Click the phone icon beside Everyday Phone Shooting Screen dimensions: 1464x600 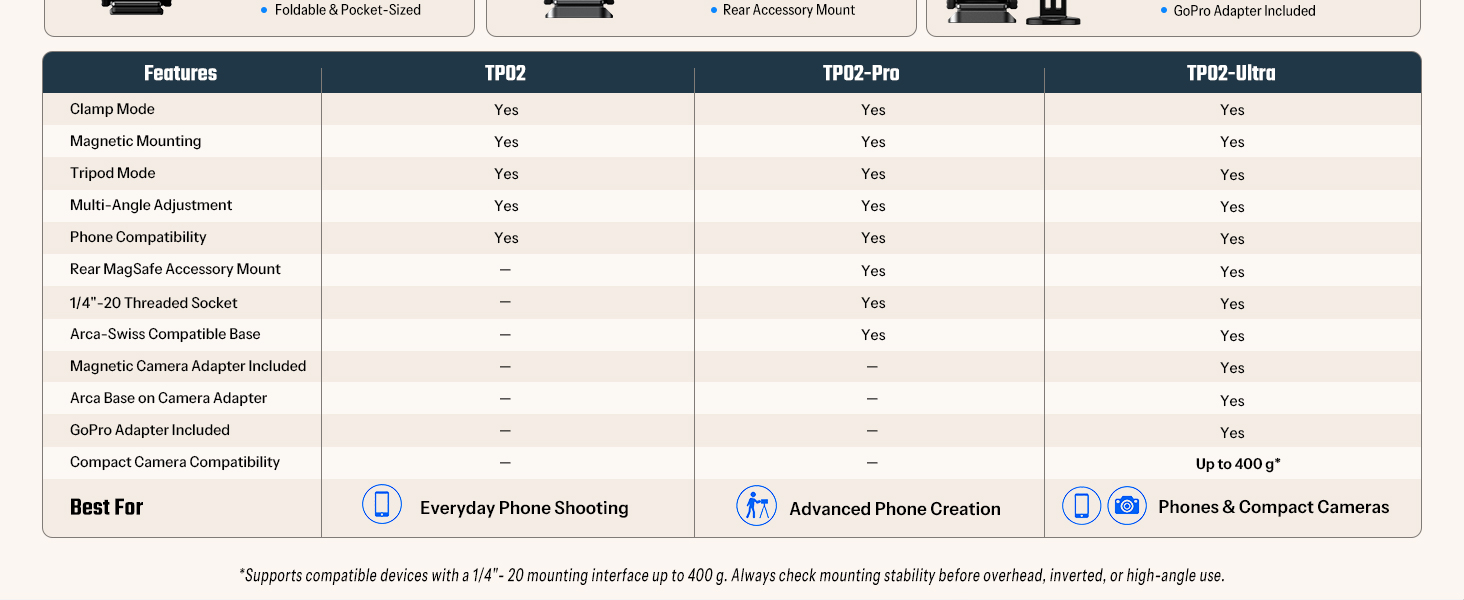(x=382, y=505)
